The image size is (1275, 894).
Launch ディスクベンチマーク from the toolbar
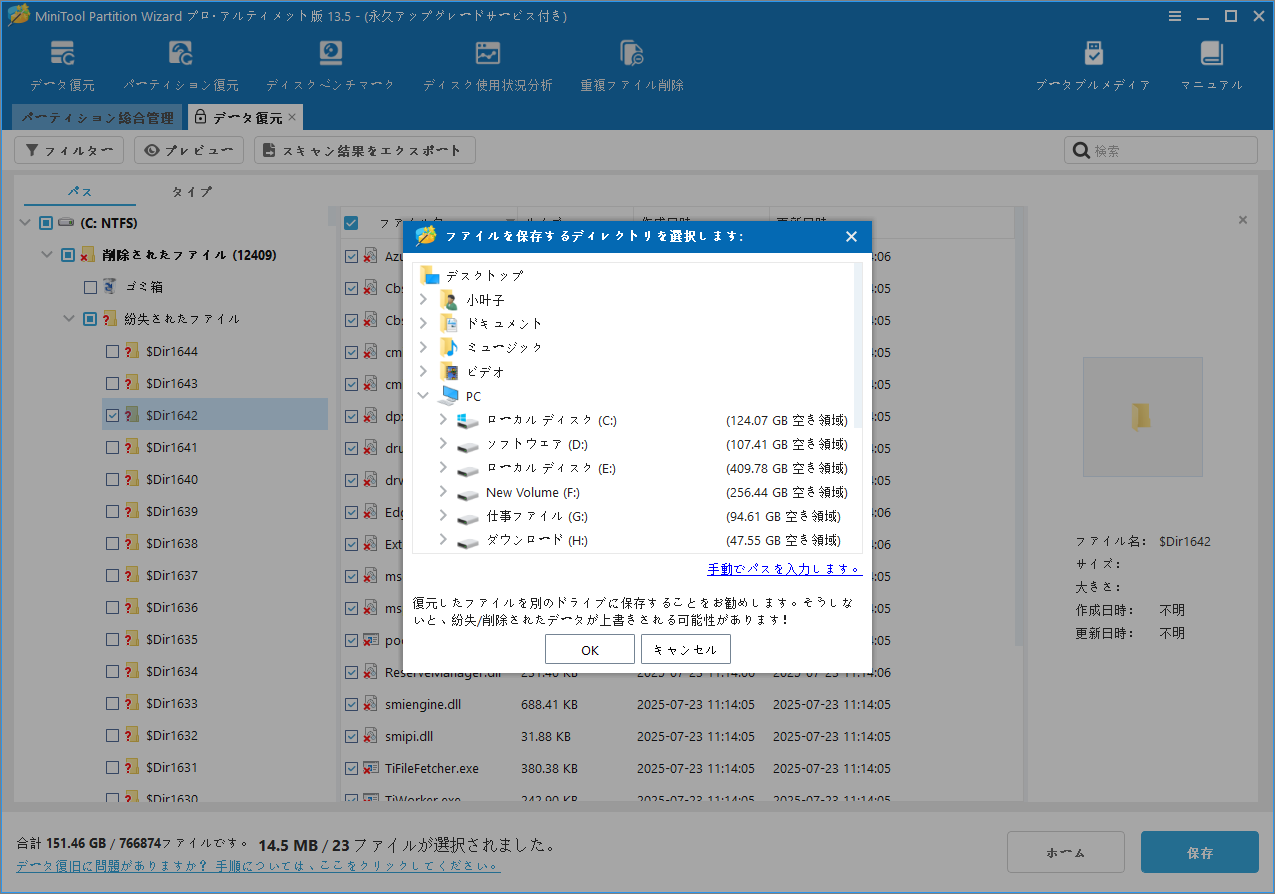(330, 63)
